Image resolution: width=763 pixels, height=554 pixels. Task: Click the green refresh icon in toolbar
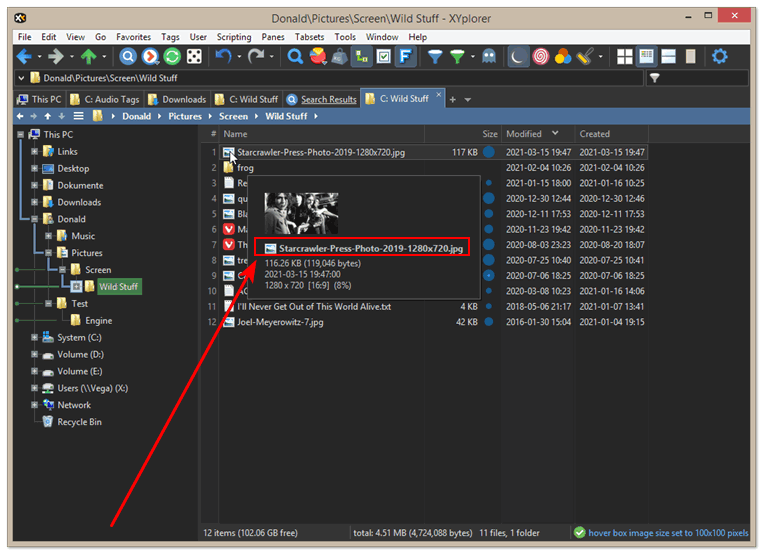(172, 57)
